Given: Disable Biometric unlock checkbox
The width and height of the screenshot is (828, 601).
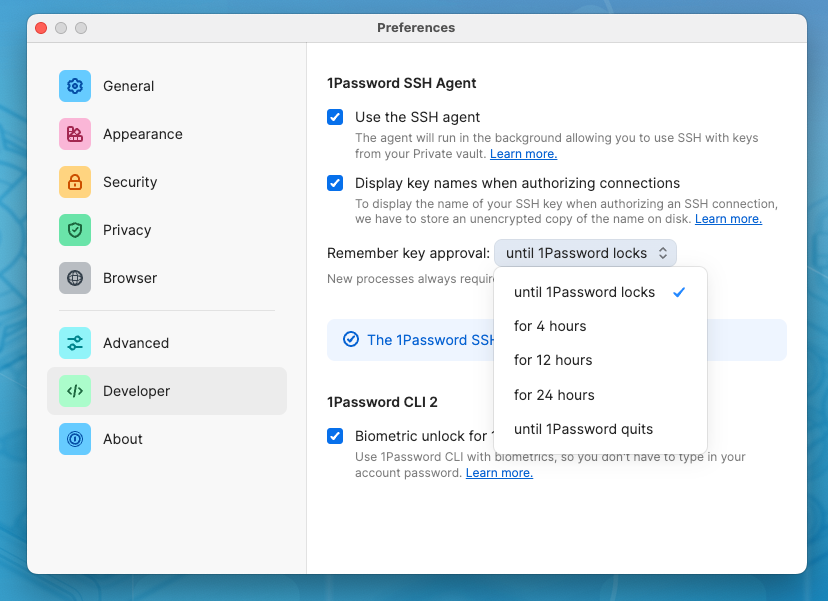Looking at the screenshot, I should 335,436.
